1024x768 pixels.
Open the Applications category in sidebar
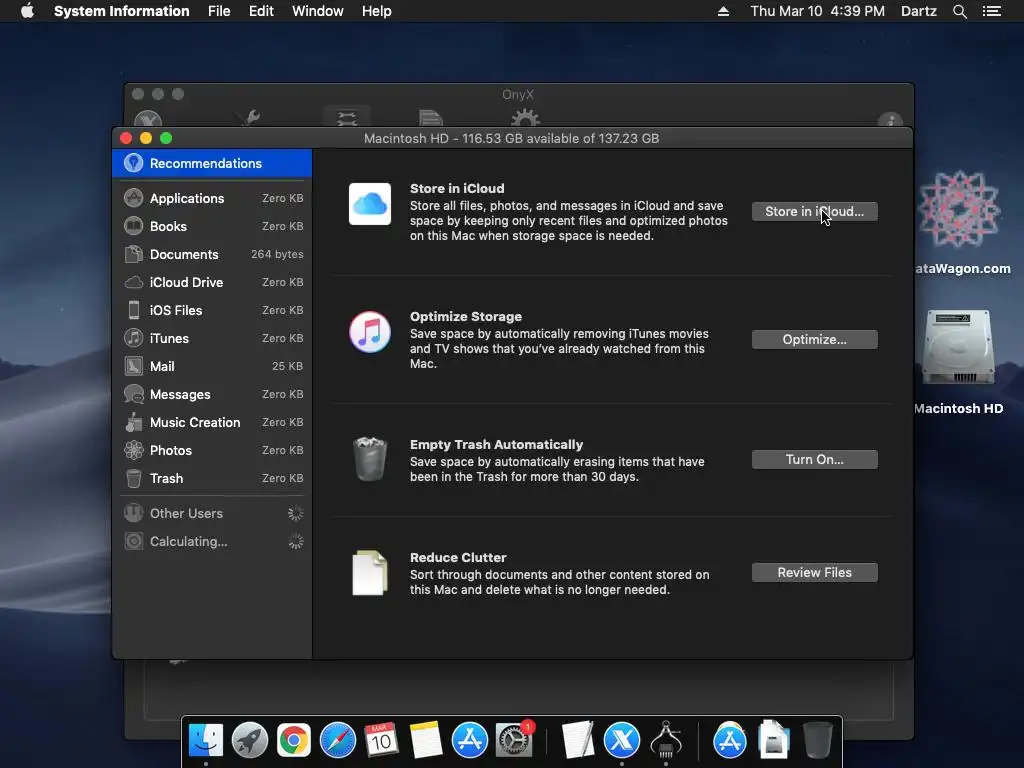tap(212, 198)
